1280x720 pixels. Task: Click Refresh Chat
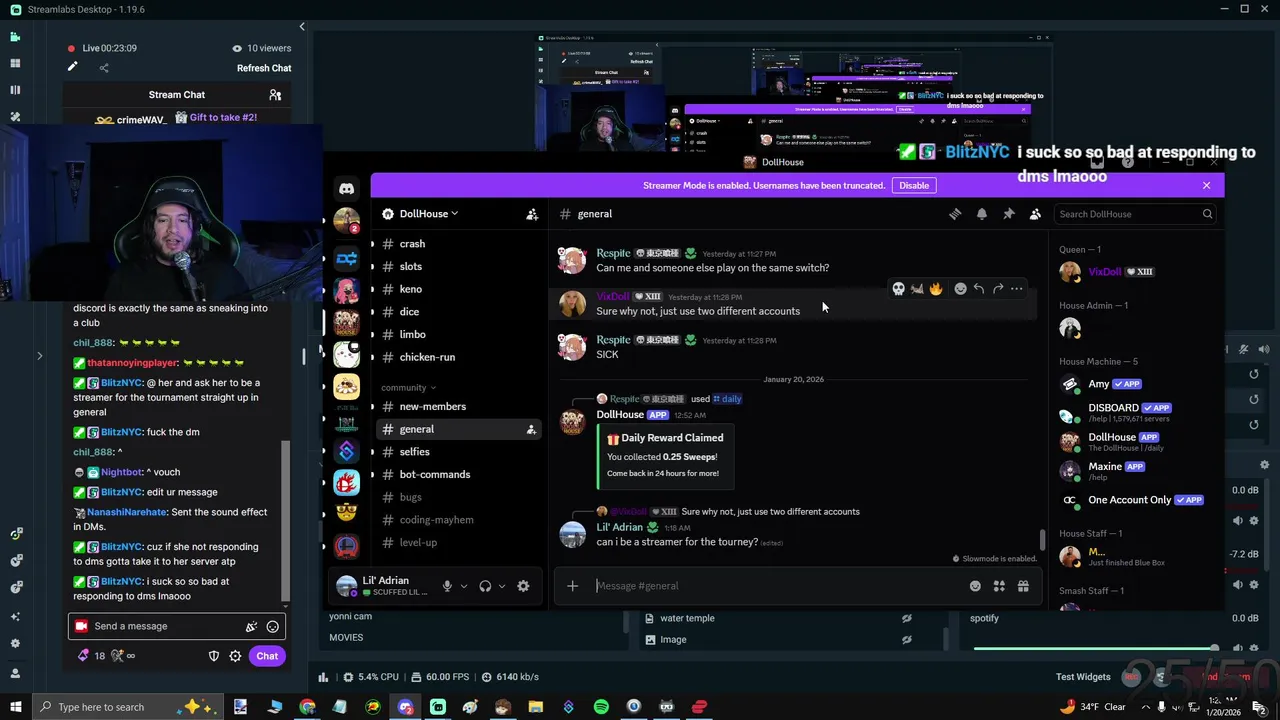point(264,68)
